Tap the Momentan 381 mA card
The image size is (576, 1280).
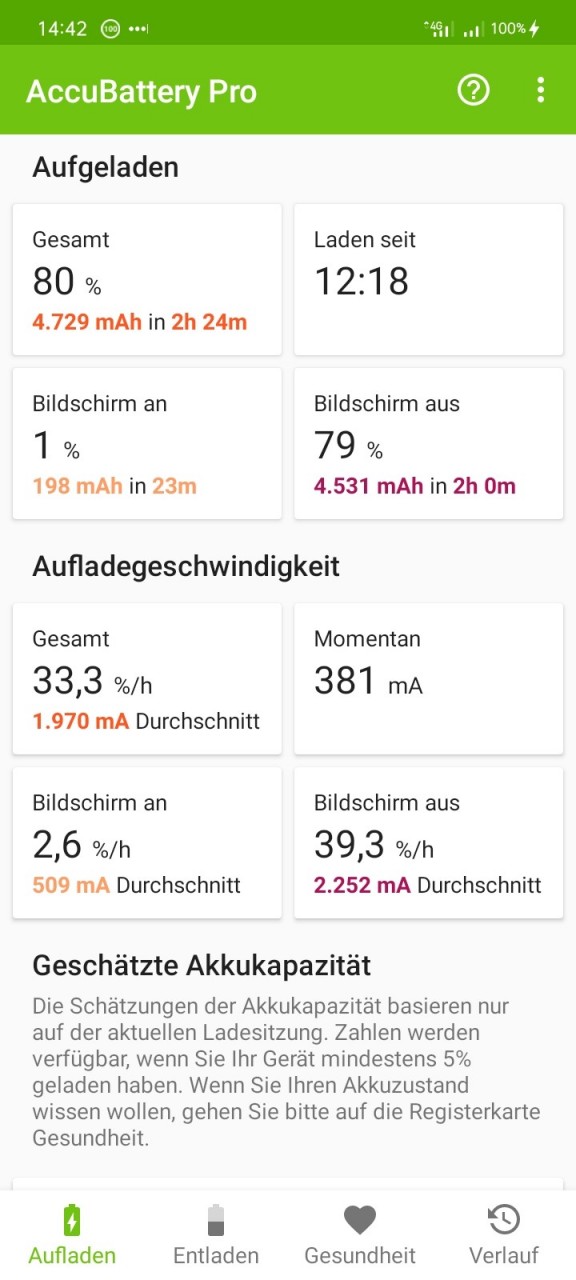429,679
